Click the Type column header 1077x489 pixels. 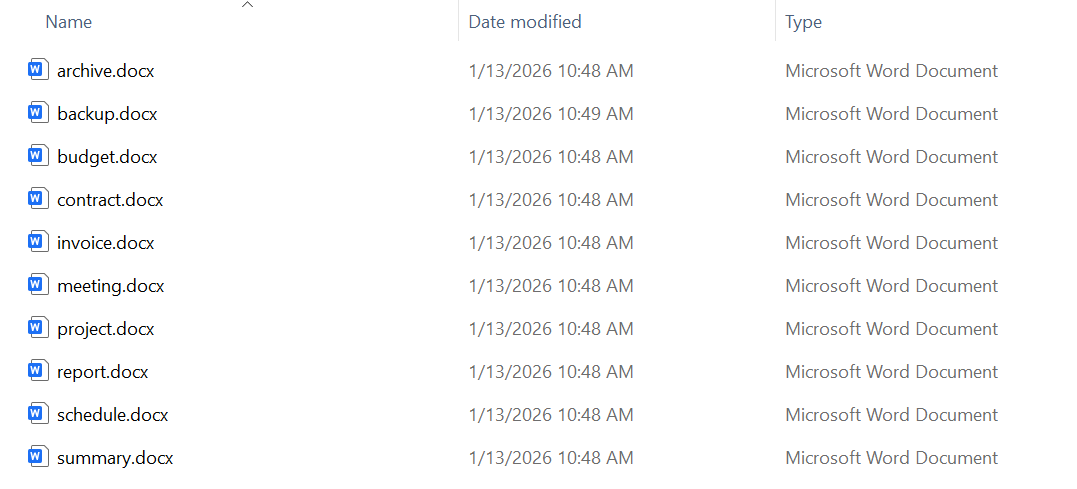point(803,22)
